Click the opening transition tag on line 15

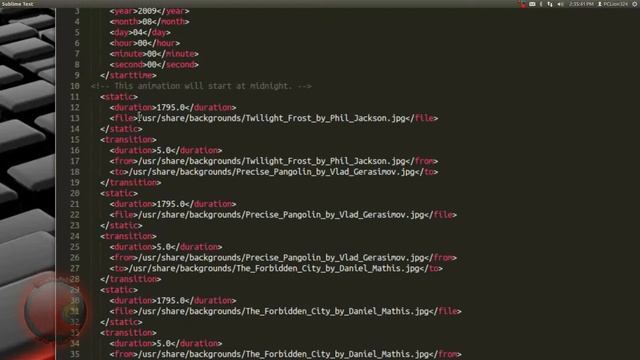coord(128,140)
